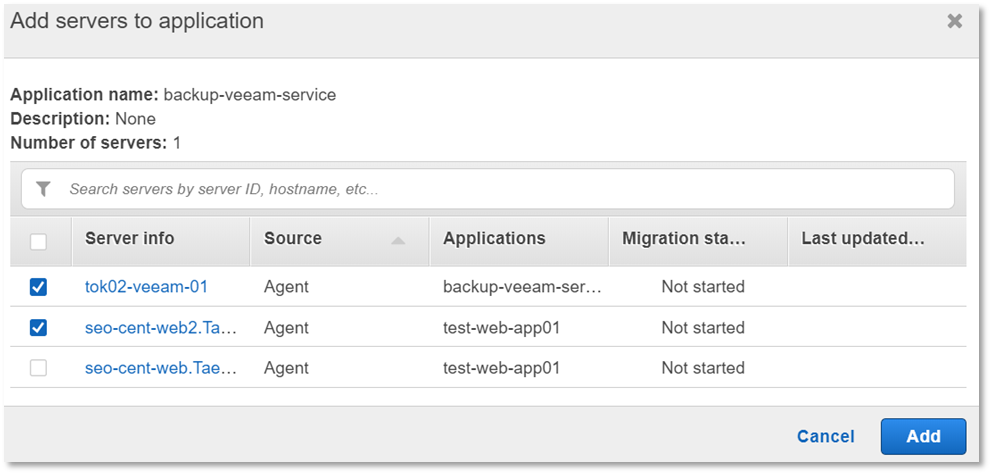Click the Cancel button
Viewport: 992px width, 475px height.
pyautogui.click(x=825, y=436)
